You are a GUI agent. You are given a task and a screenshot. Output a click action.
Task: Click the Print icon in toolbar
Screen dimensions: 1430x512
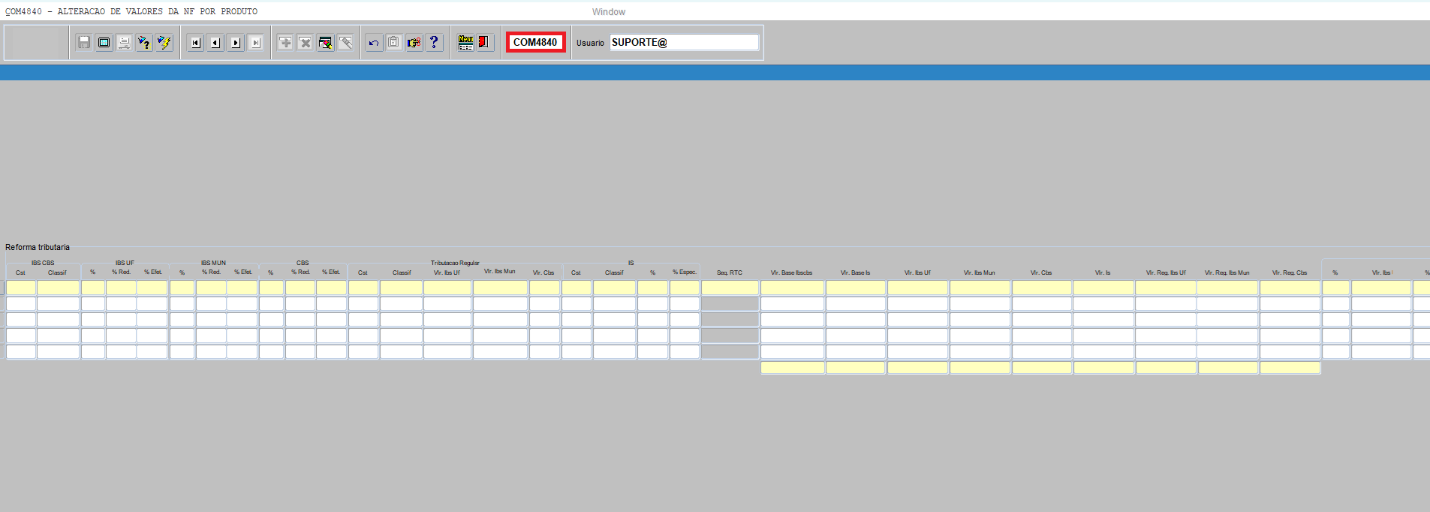coord(124,43)
